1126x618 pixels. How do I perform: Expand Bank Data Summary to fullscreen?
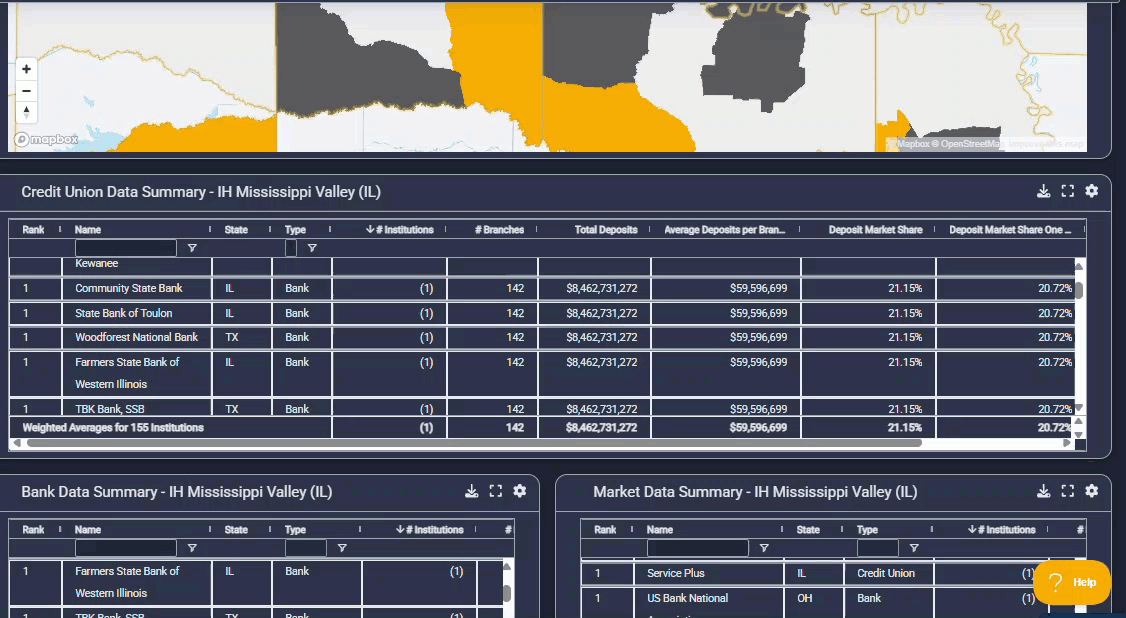point(495,491)
